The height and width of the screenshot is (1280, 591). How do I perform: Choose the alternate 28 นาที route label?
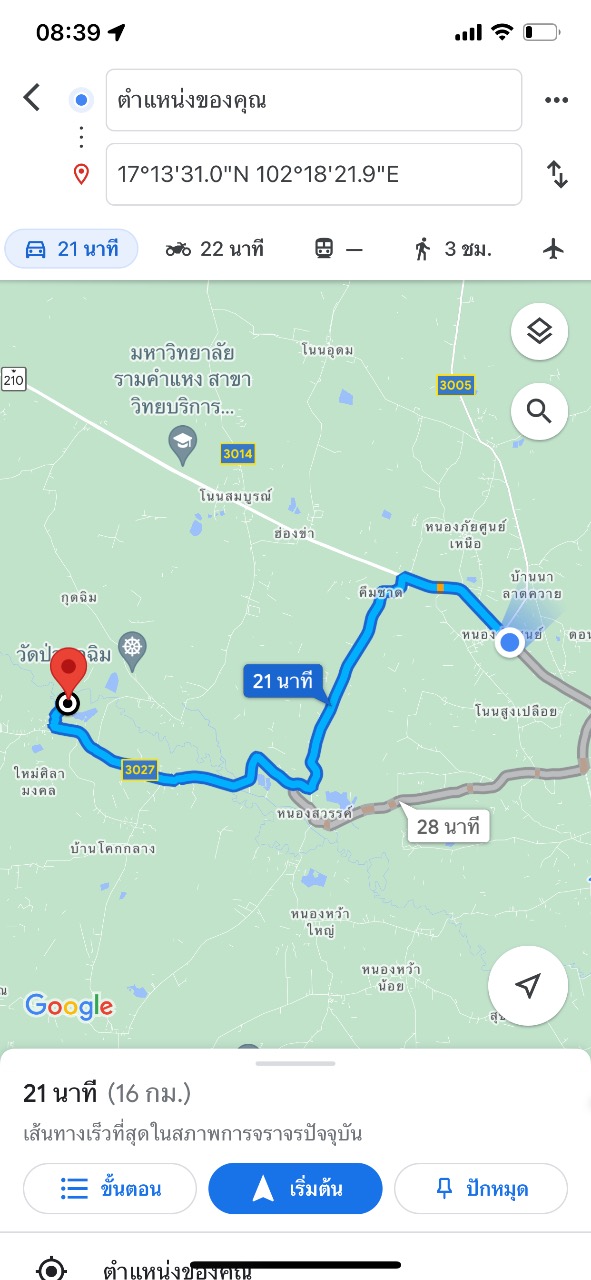pos(448,826)
